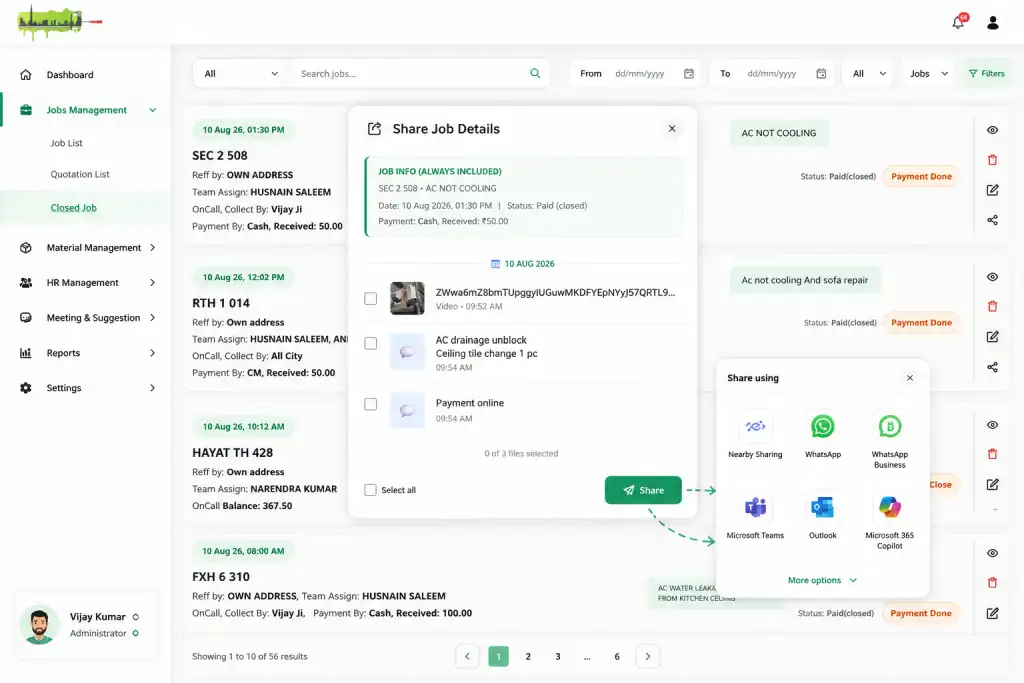1024x683 pixels.
Task: Delete the HAYAT TH 428 job
Action: click(992, 454)
